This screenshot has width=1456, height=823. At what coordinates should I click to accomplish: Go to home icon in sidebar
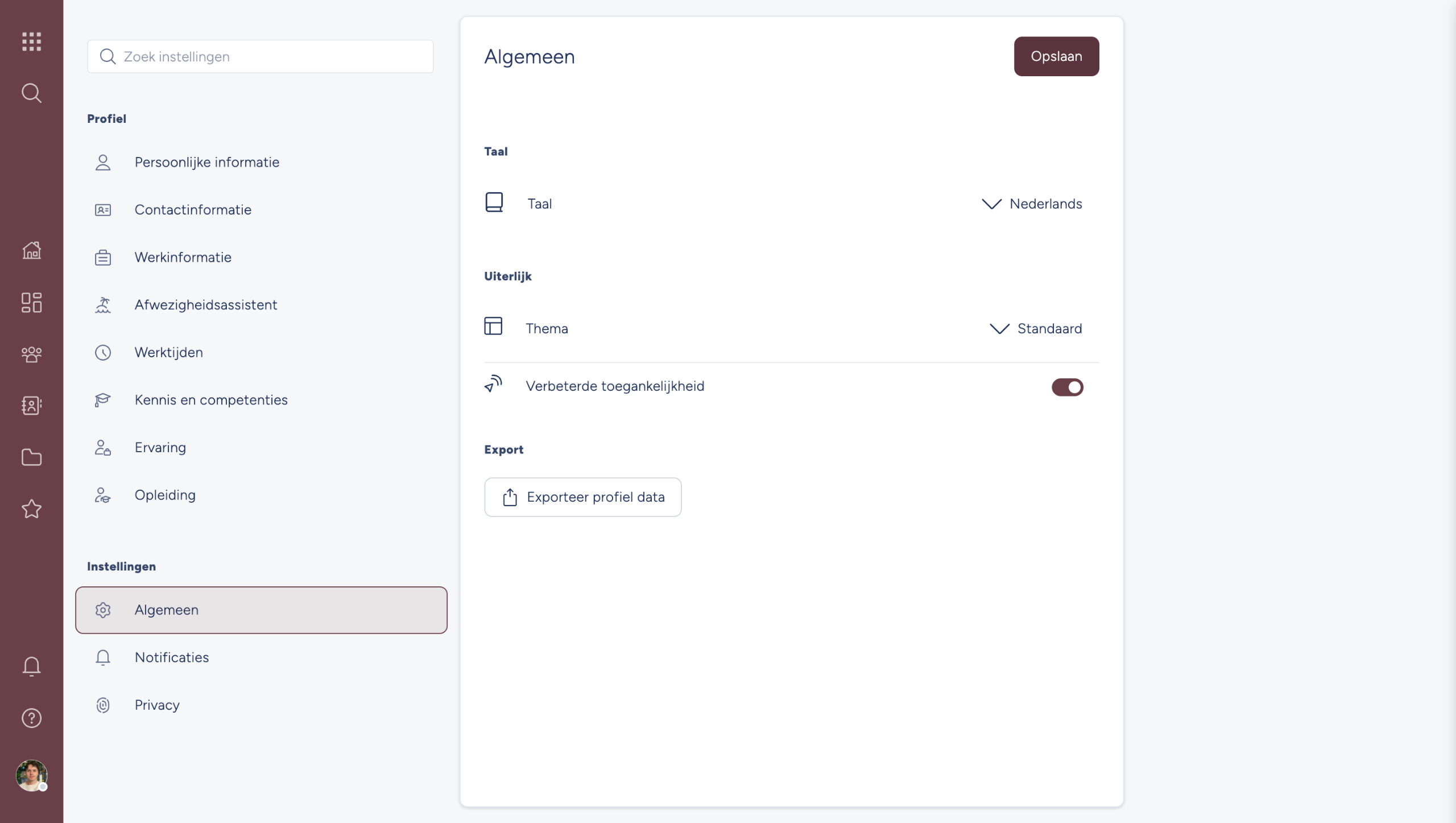coord(31,250)
